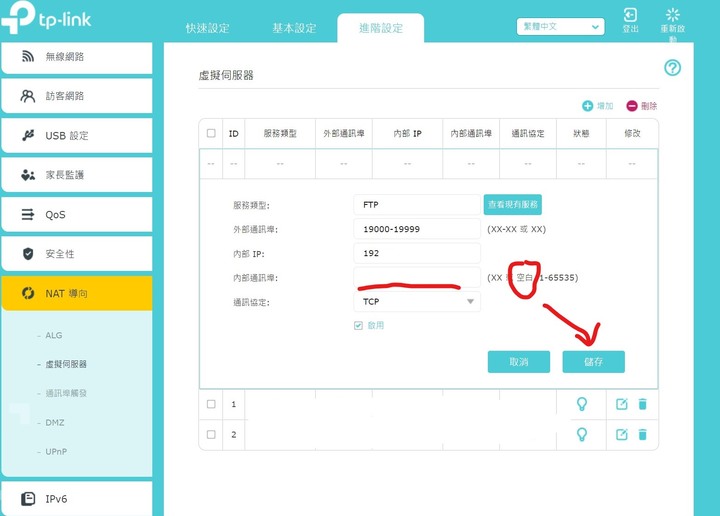720x516 pixels.
Task: Select 通訊埠觸發 submenu item
Action: tap(66, 393)
